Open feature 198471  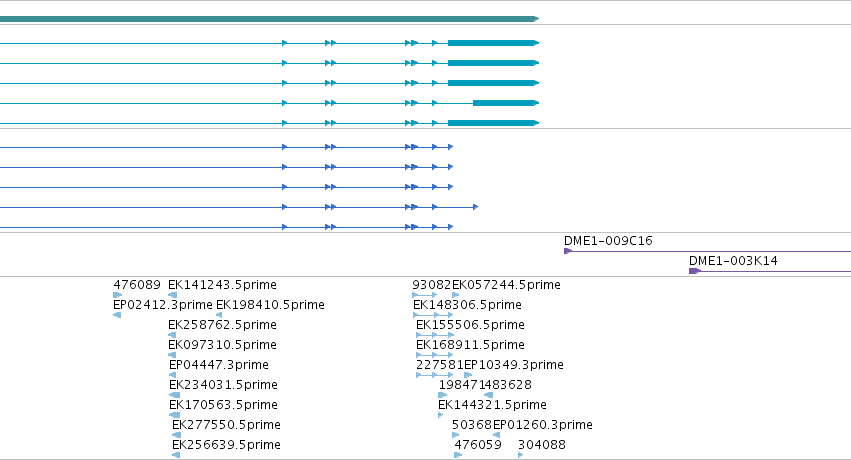[462, 385]
